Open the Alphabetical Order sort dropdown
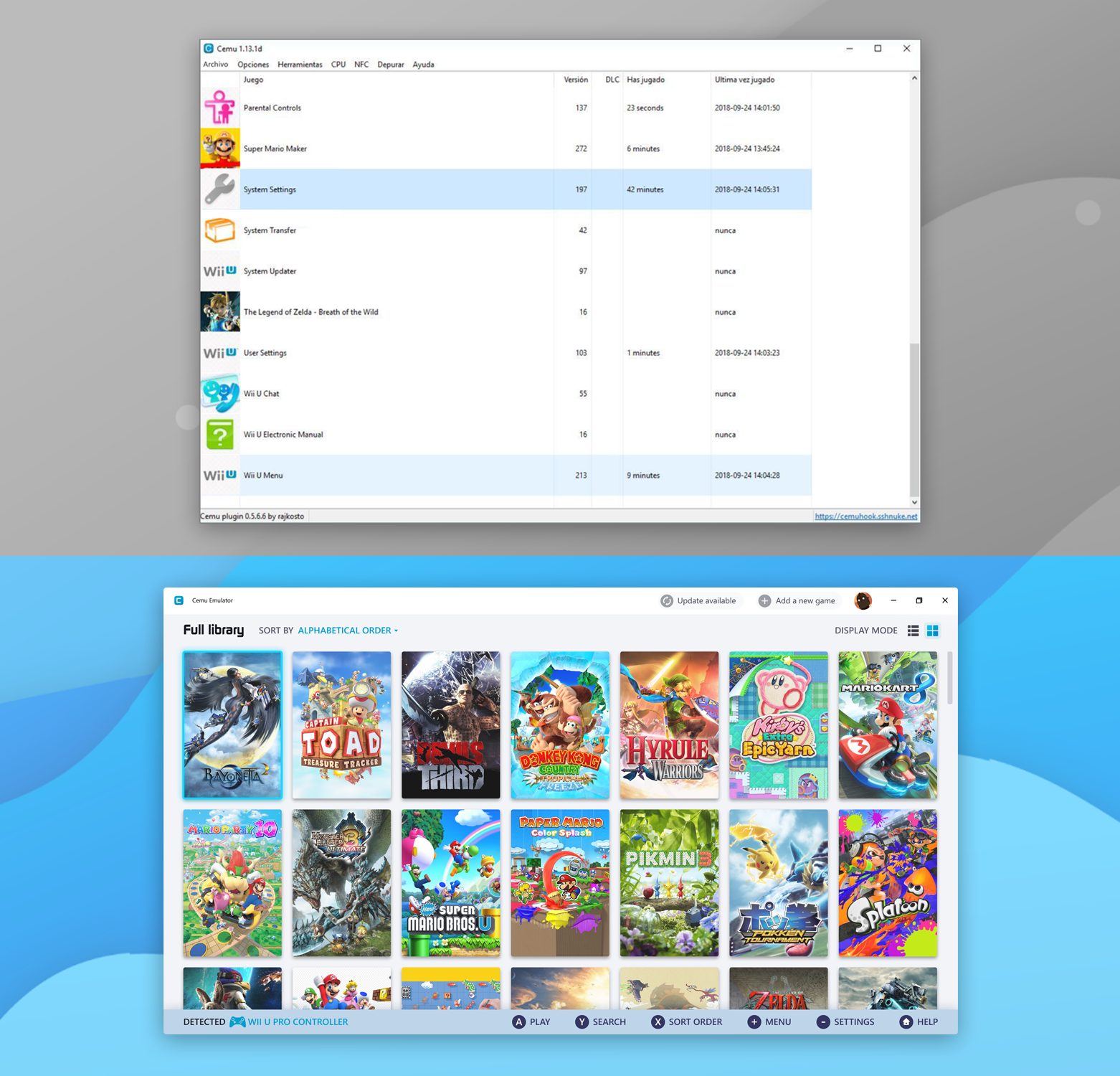The width and height of the screenshot is (1120, 1076). pos(348,631)
